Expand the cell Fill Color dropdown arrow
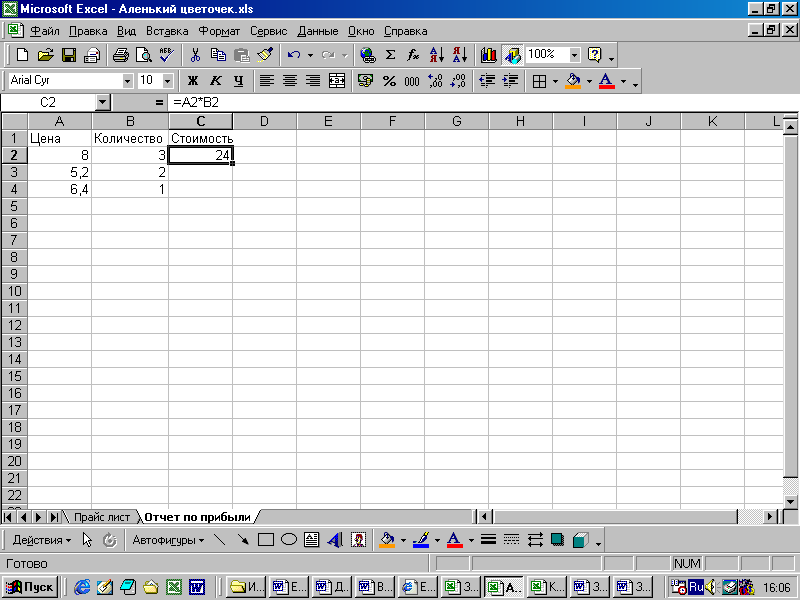Screen dimensions: 800x600 point(589,81)
